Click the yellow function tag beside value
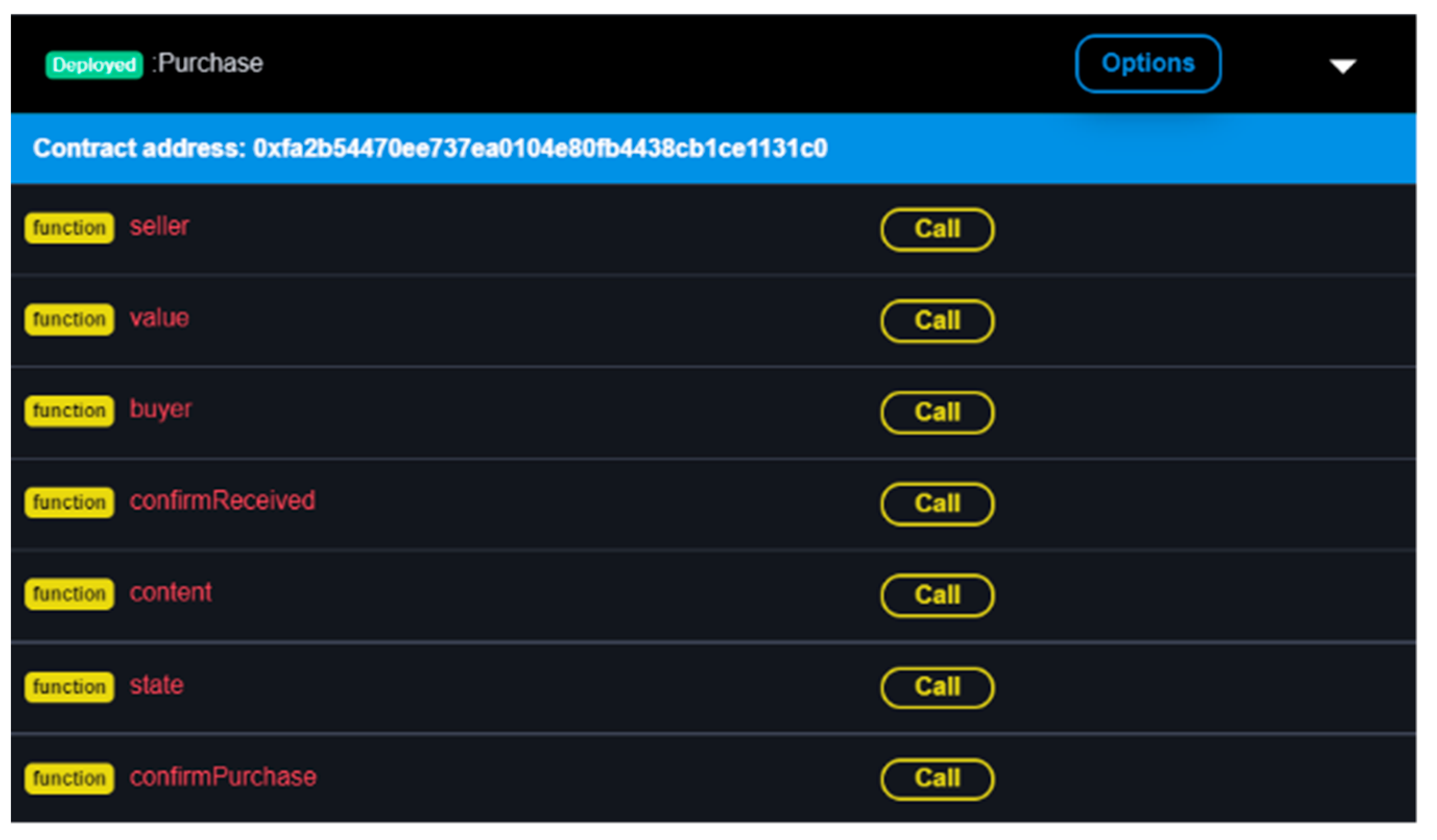The width and height of the screenshot is (1437, 840). coord(69,319)
